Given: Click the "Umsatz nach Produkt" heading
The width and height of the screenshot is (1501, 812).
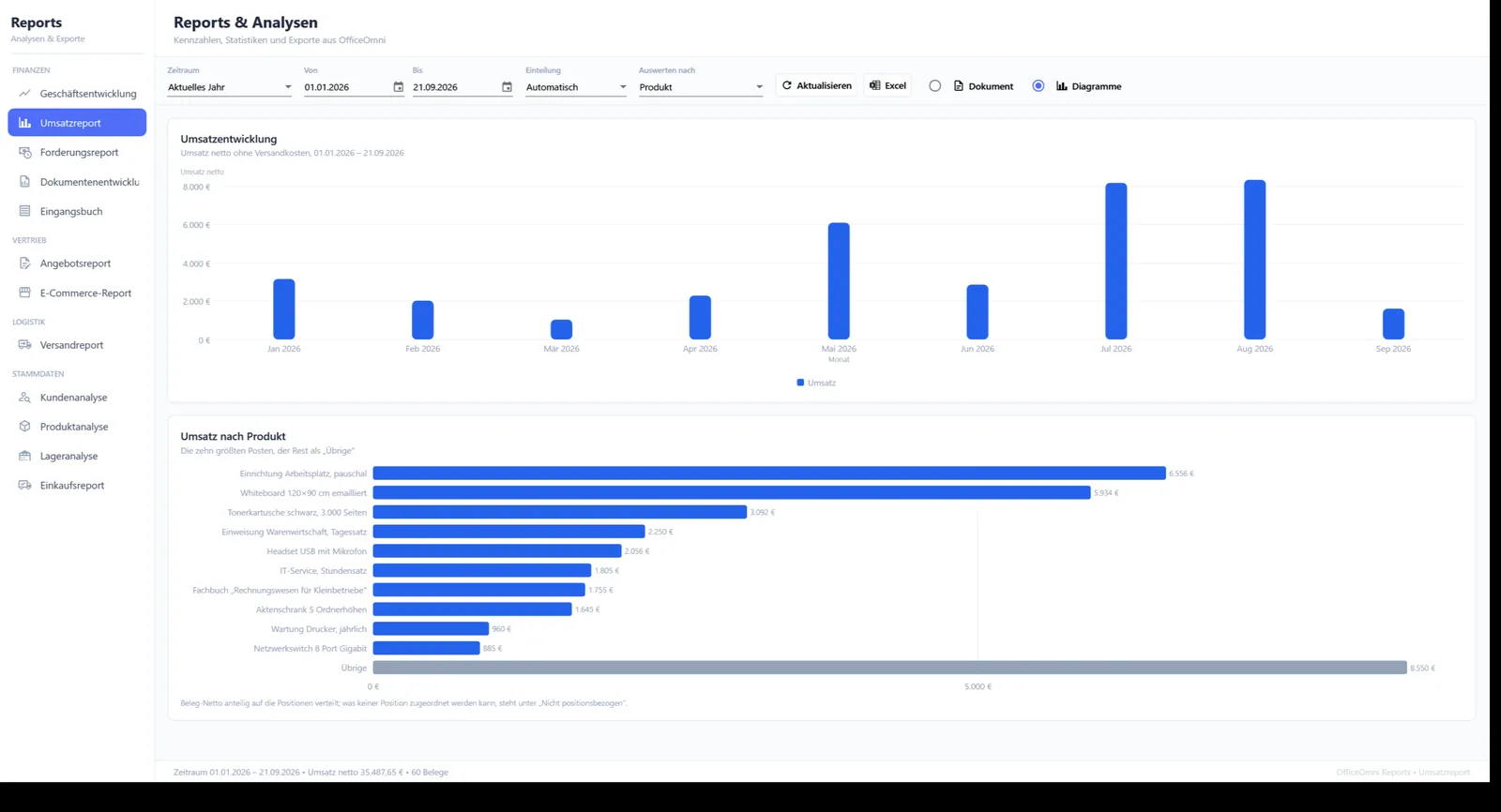Looking at the screenshot, I should 233,437.
